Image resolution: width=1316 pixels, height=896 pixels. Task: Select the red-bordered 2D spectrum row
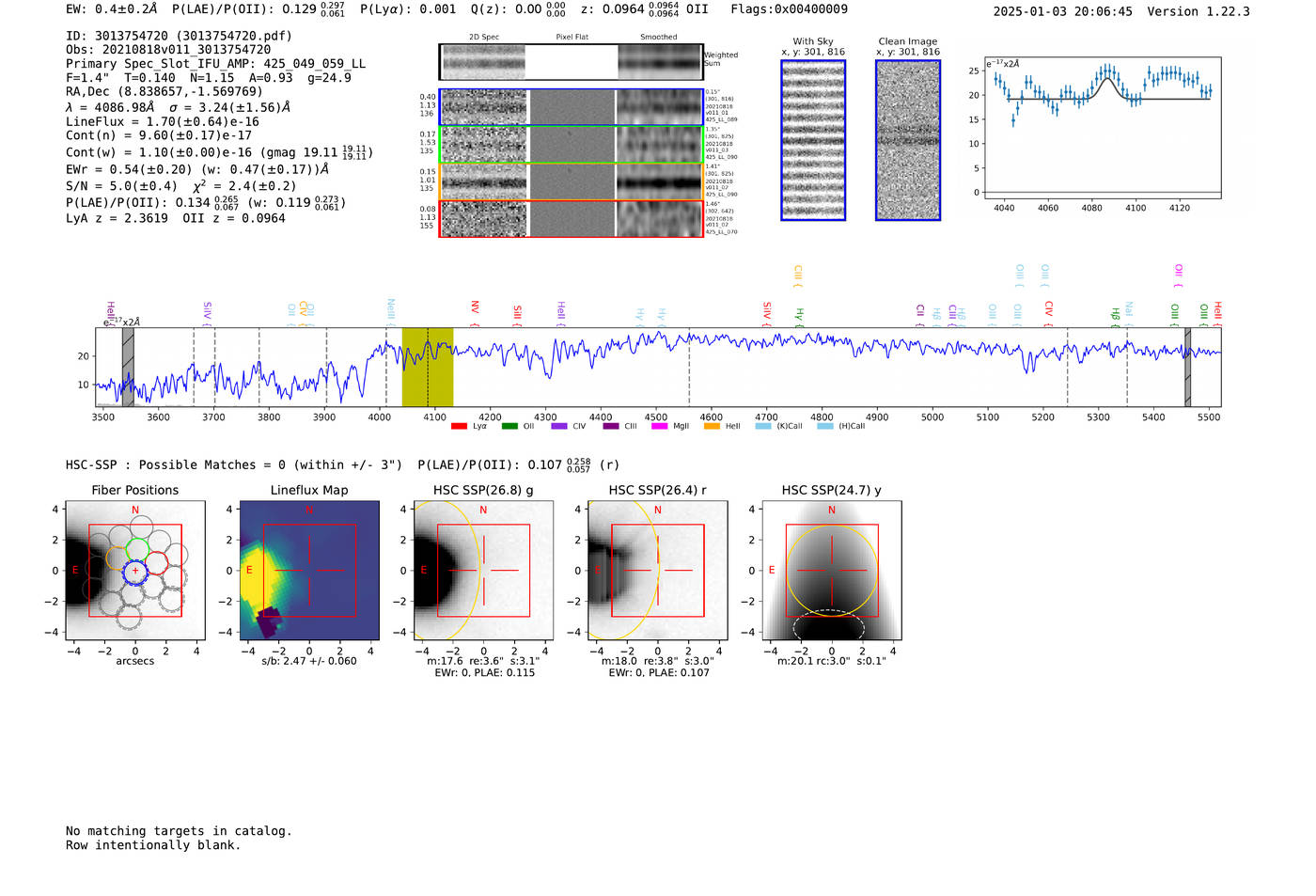coord(572,219)
